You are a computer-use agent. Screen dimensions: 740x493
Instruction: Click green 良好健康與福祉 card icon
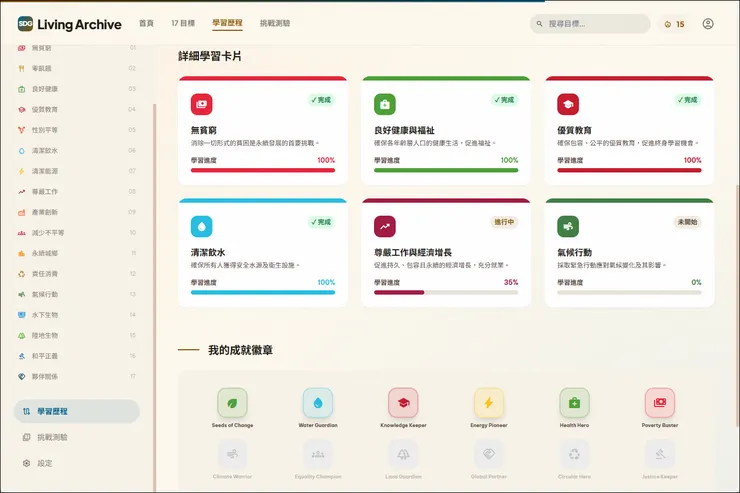pos(385,104)
